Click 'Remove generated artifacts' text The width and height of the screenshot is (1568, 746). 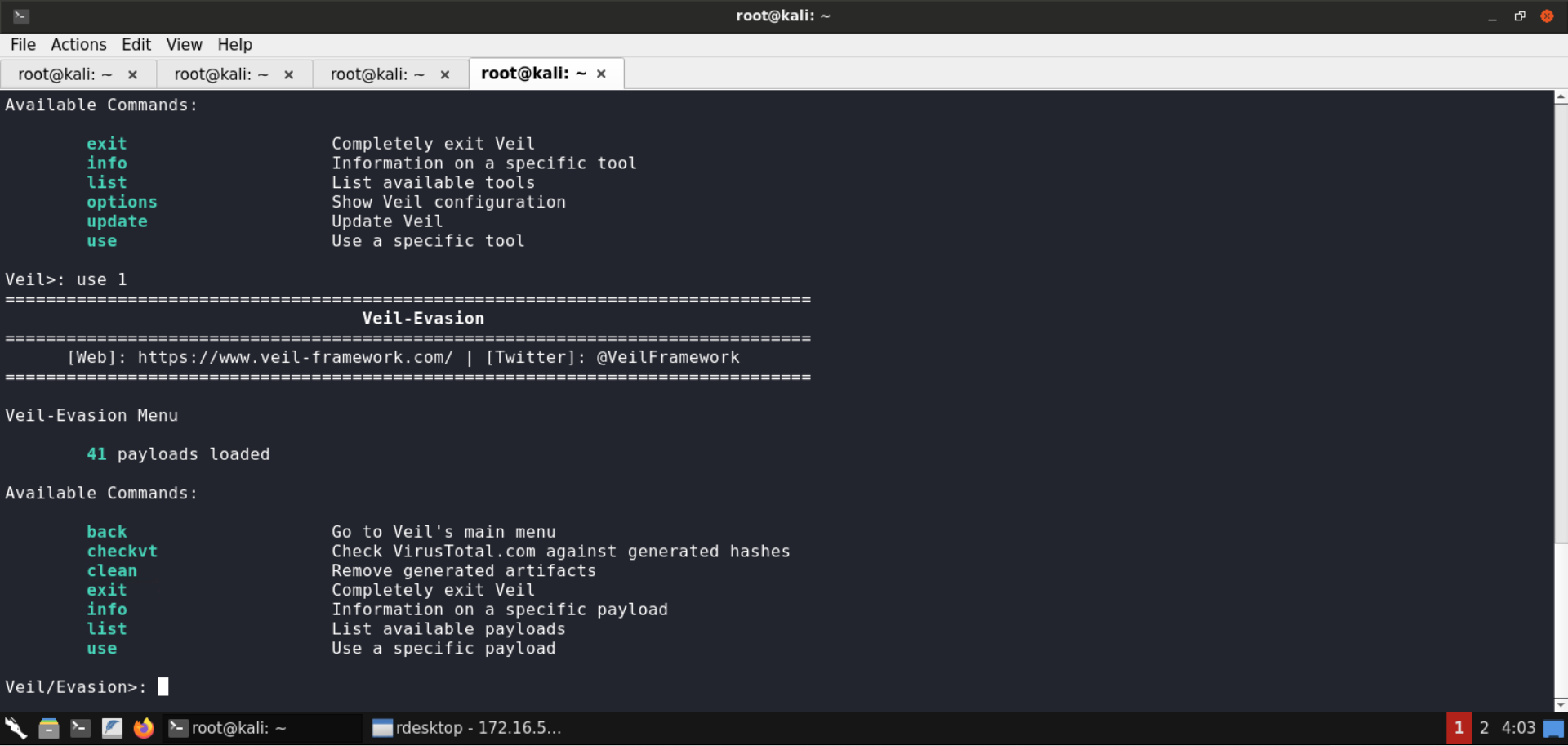coord(464,571)
